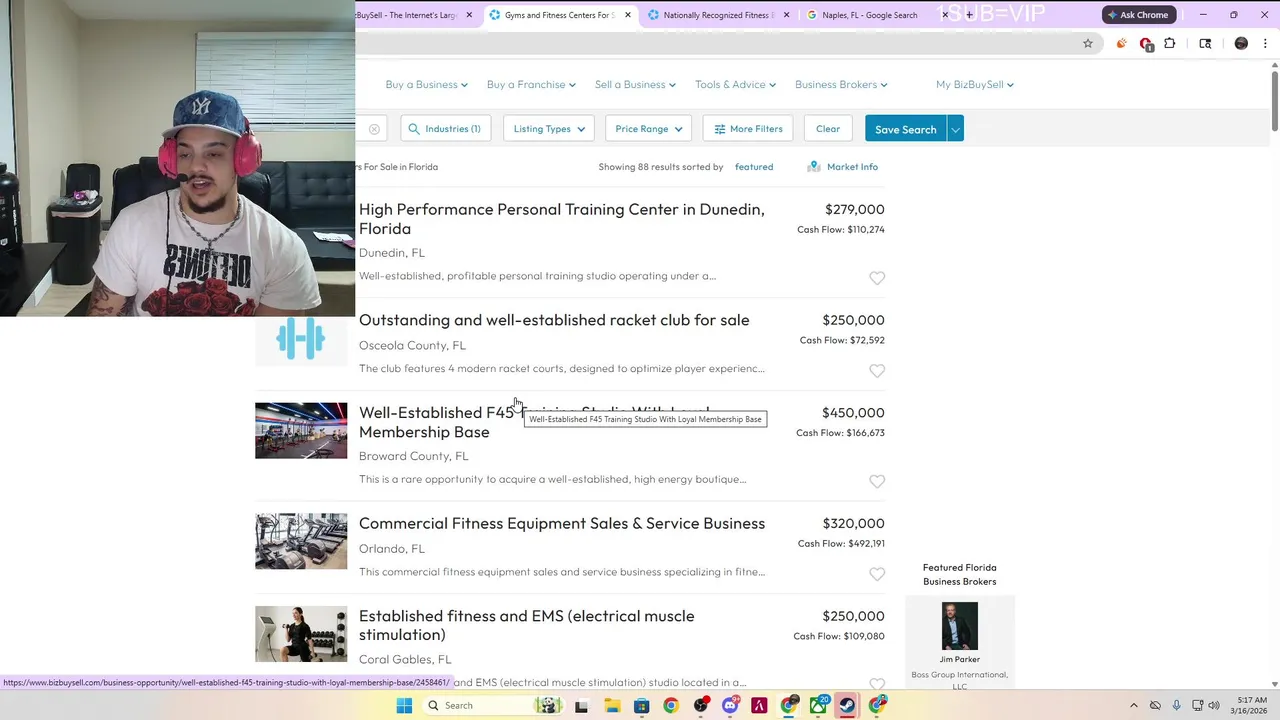
Task: Click $450,000 price text
Action: 853,412
